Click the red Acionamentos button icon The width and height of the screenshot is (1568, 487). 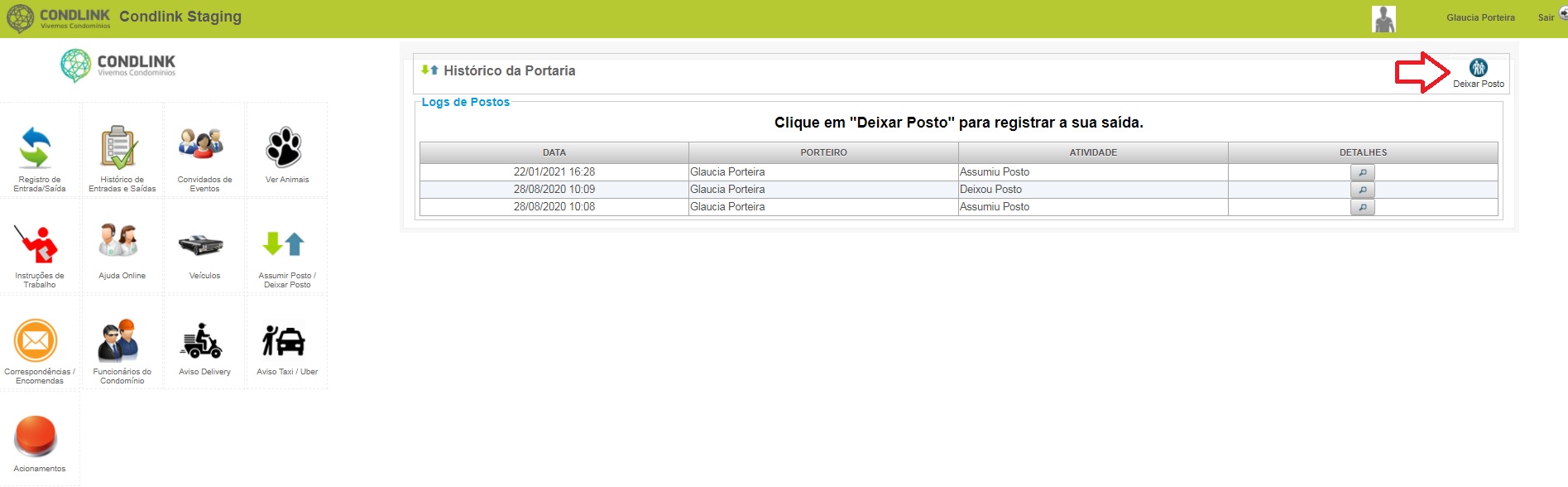[36, 436]
